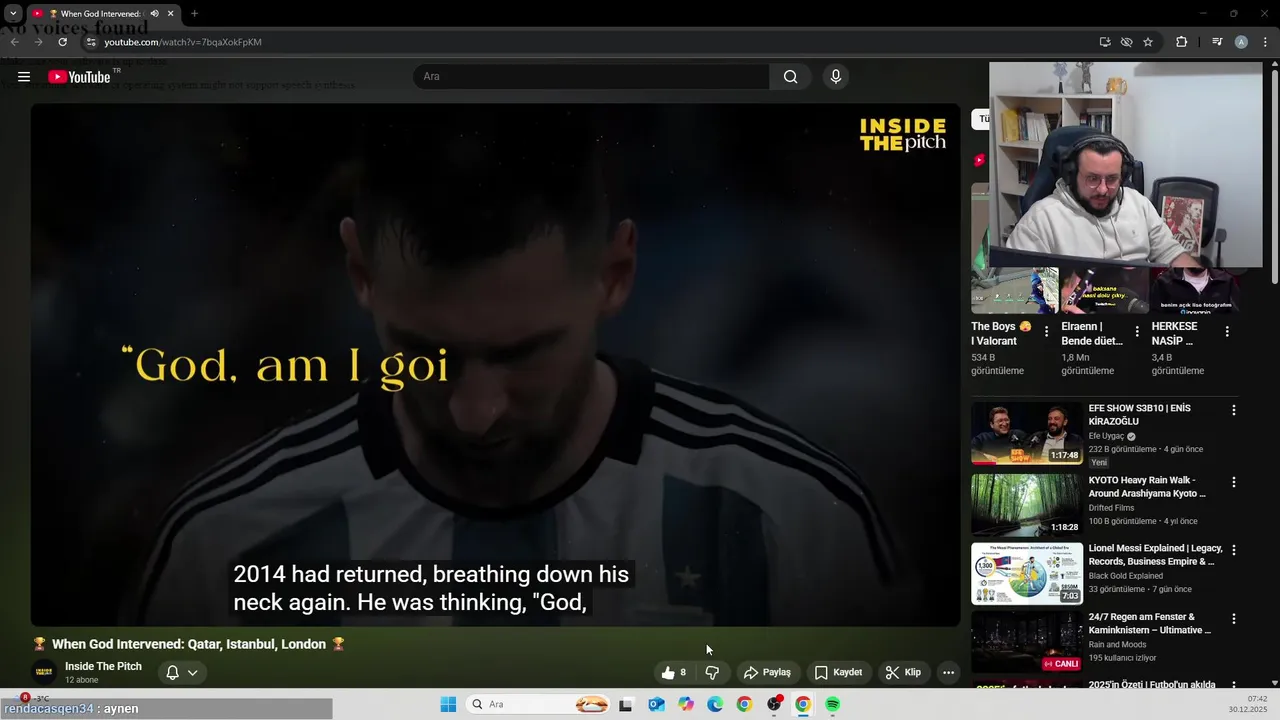This screenshot has width=1280, height=720.
Task: Dislike the video with thumbs-down icon
Action: point(712,672)
